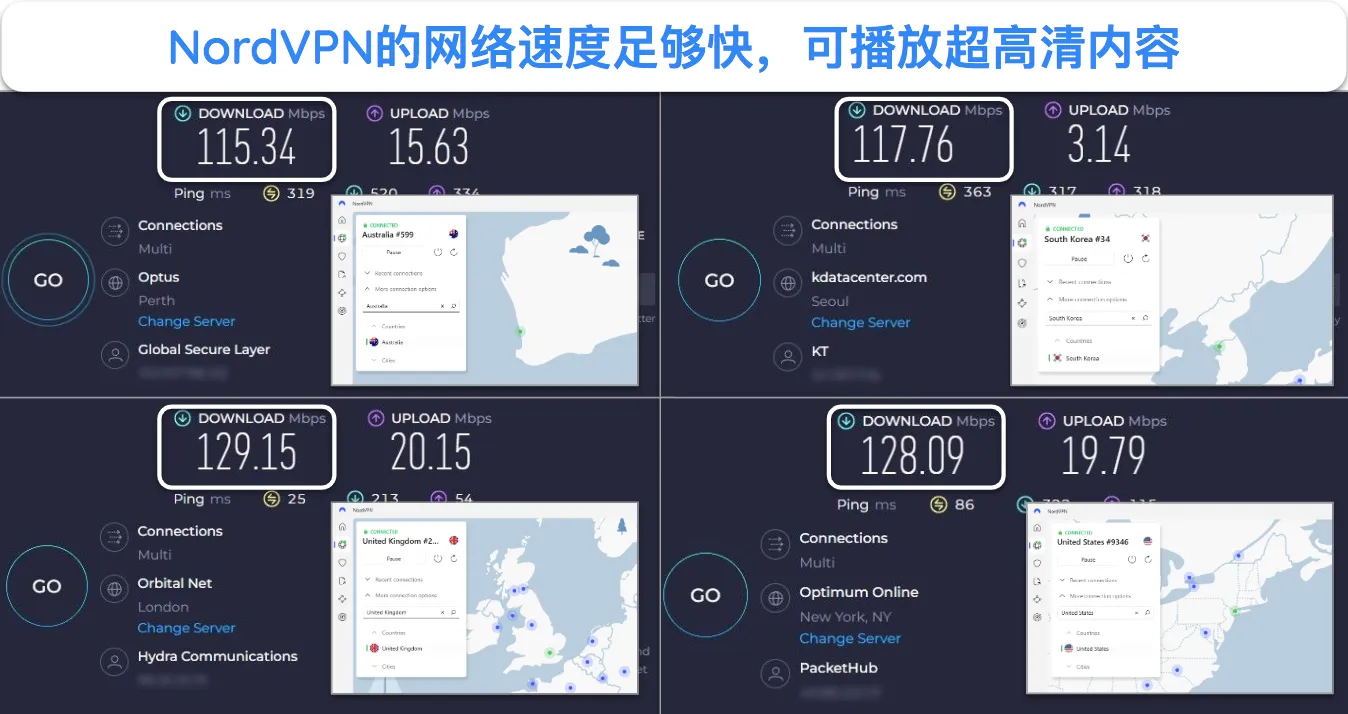Click the green London pin on the map
The width and height of the screenshot is (1348, 714).
click(x=549, y=652)
